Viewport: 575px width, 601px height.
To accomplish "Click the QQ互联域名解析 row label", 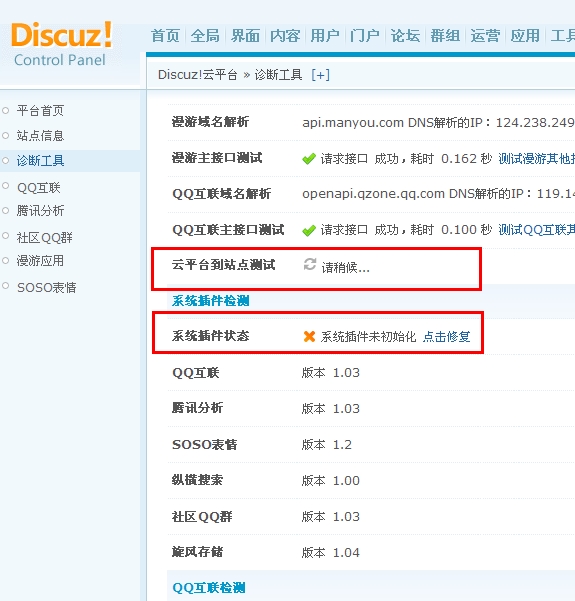I will [x=222, y=194].
